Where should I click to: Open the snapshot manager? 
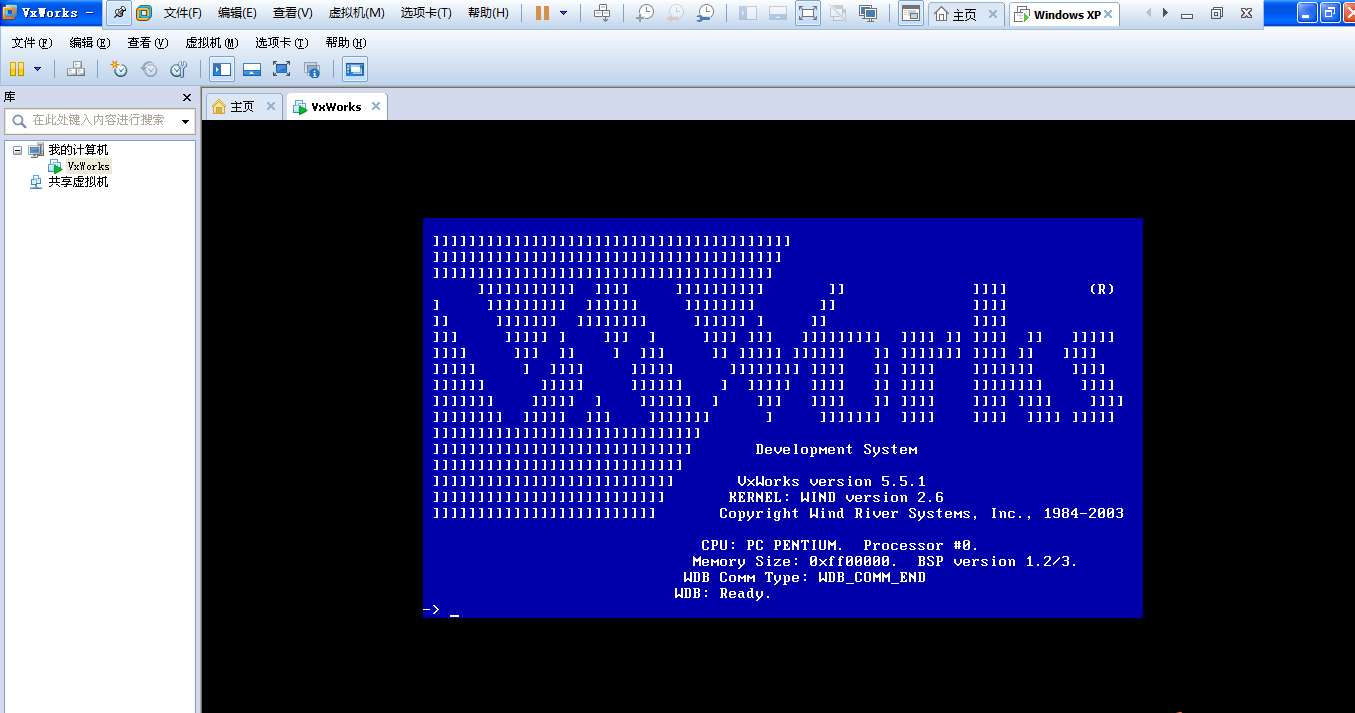(x=178, y=68)
